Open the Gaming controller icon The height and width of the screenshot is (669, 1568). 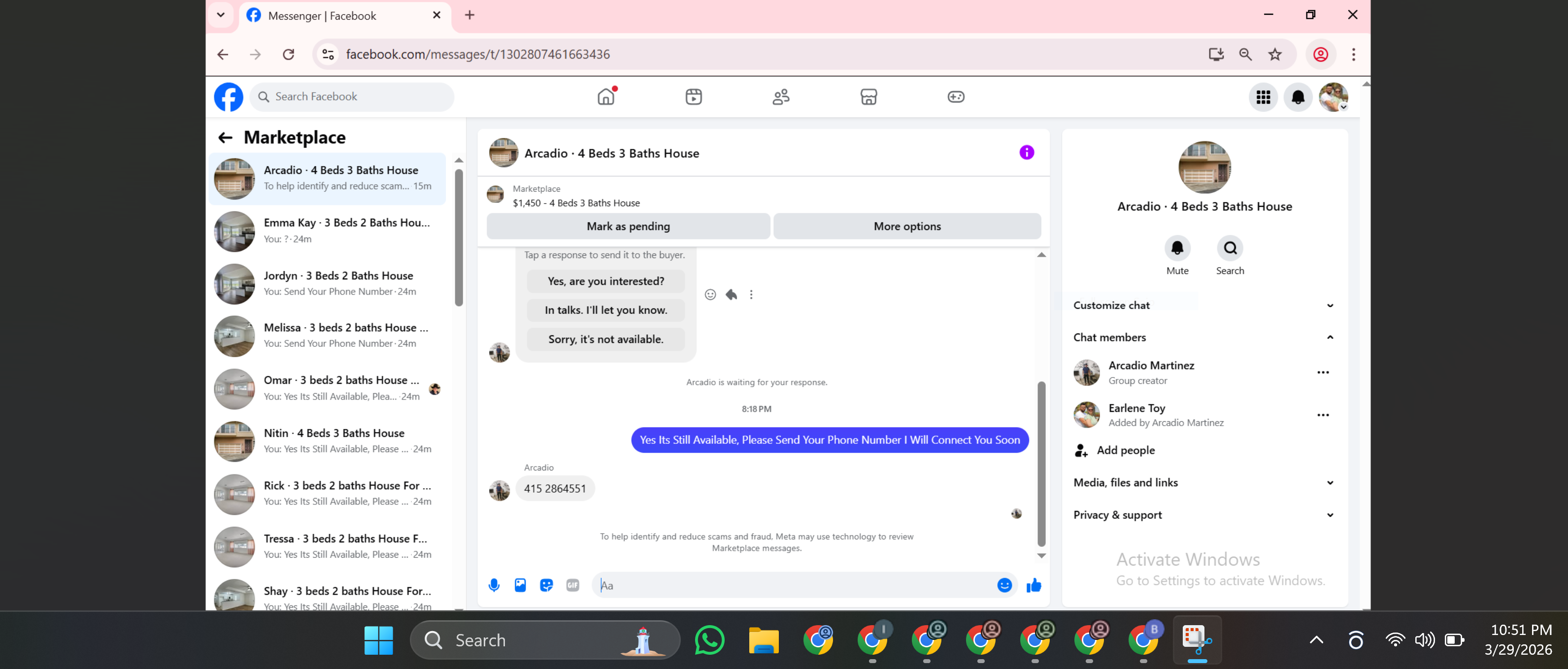pos(956,96)
